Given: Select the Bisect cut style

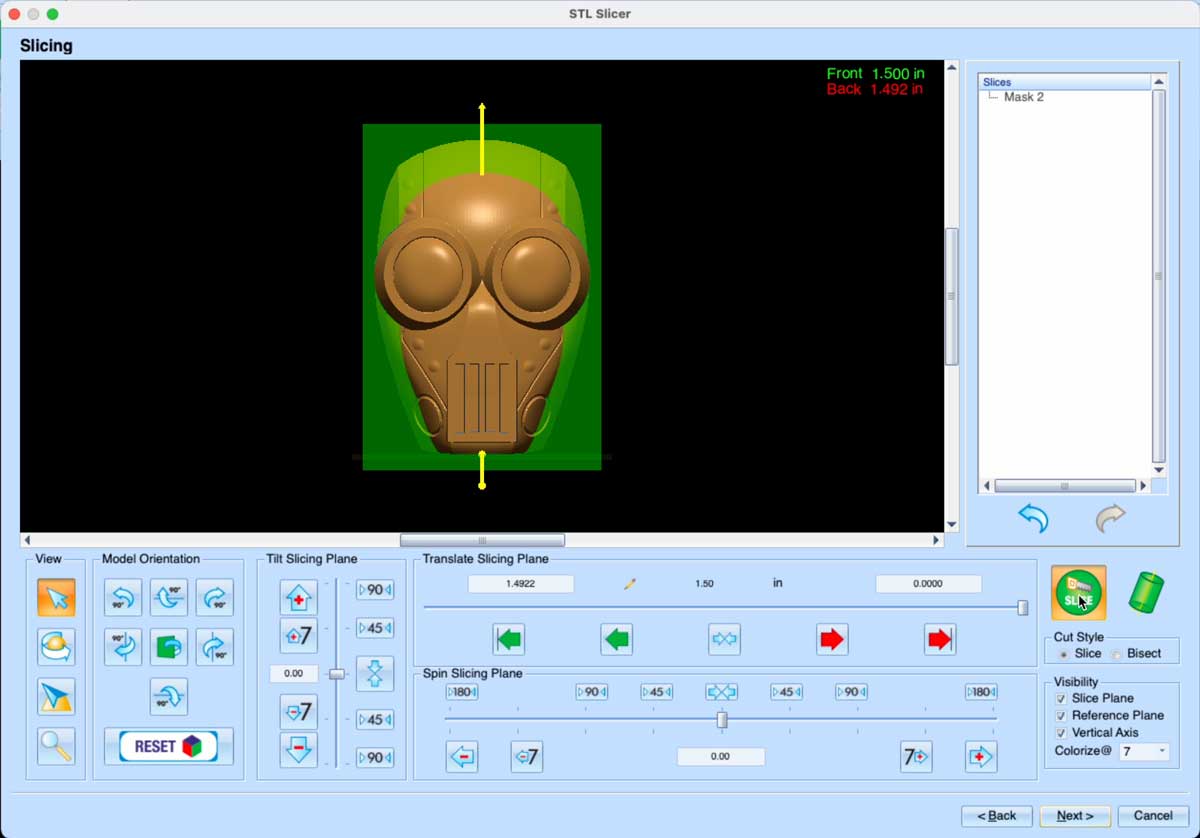Looking at the screenshot, I should pyautogui.click(x=1115, y=655).
